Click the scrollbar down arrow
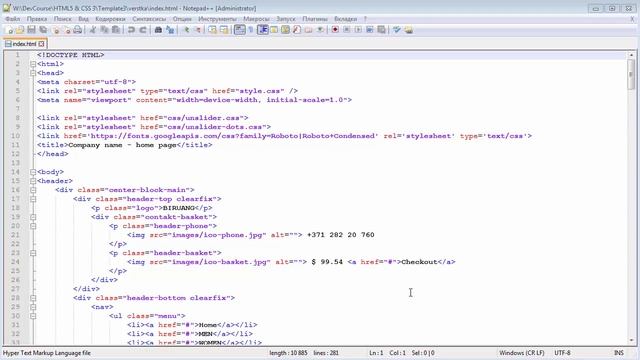 pos(631,340)
